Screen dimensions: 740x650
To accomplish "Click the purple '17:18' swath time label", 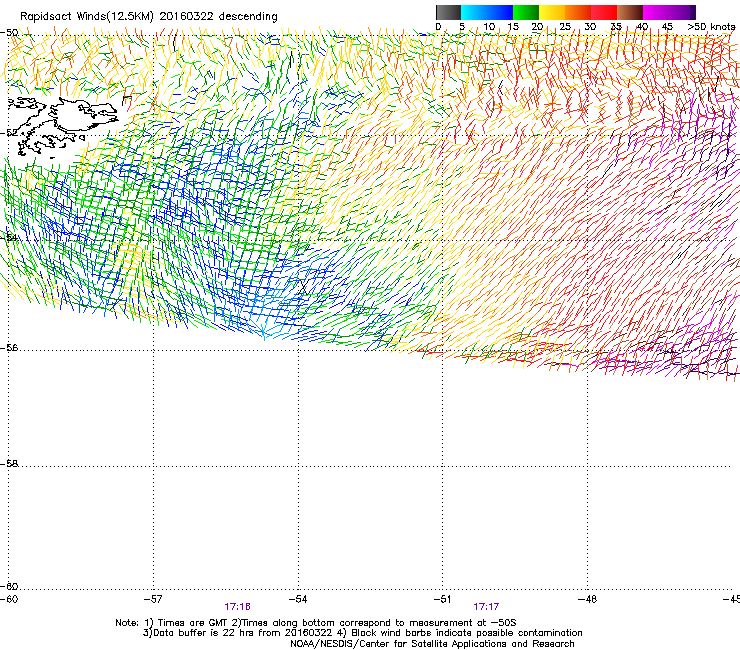I will pyautogui.click(x=237, y=607).
